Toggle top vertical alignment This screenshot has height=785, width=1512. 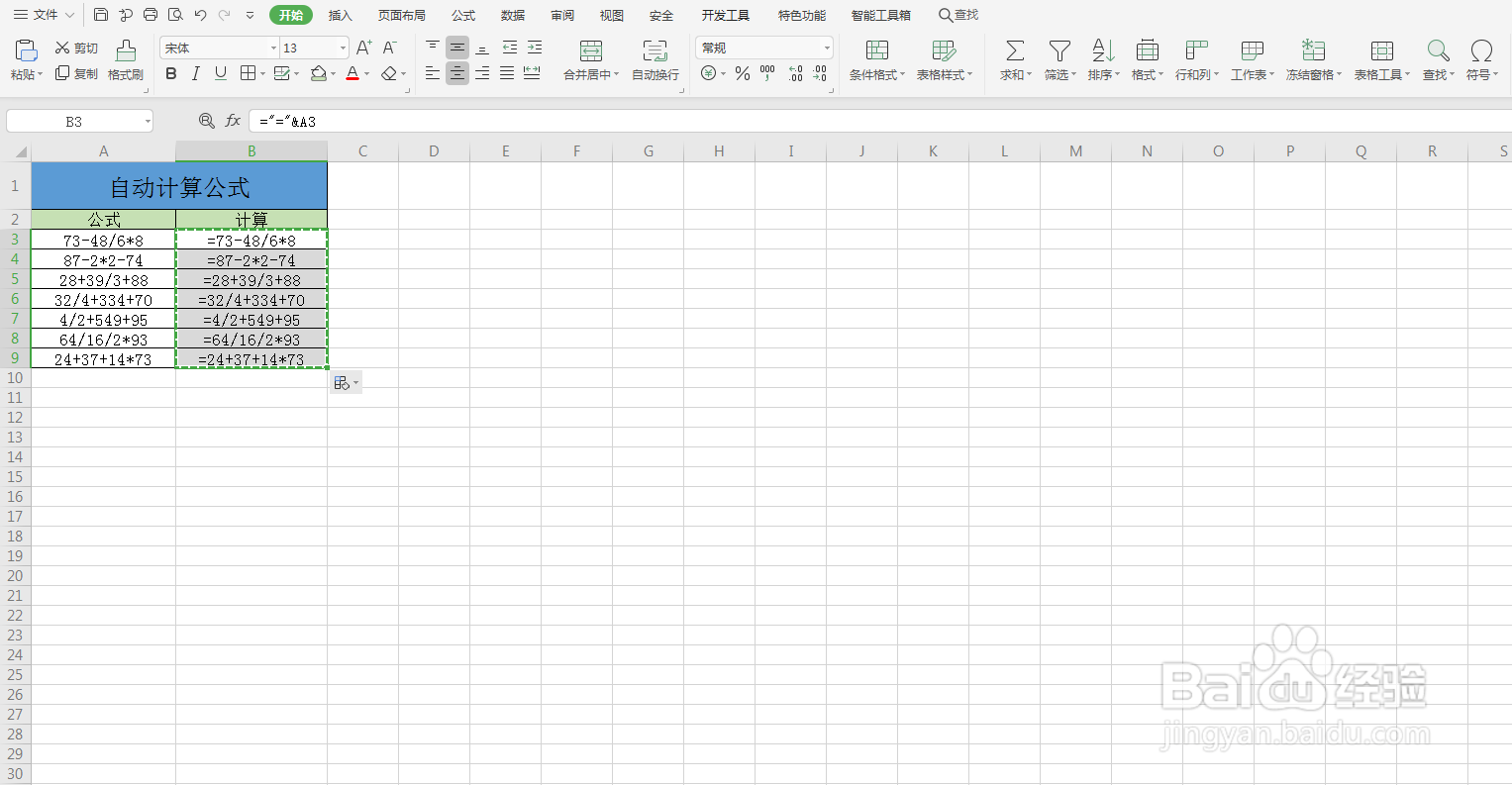pos(433,48)
